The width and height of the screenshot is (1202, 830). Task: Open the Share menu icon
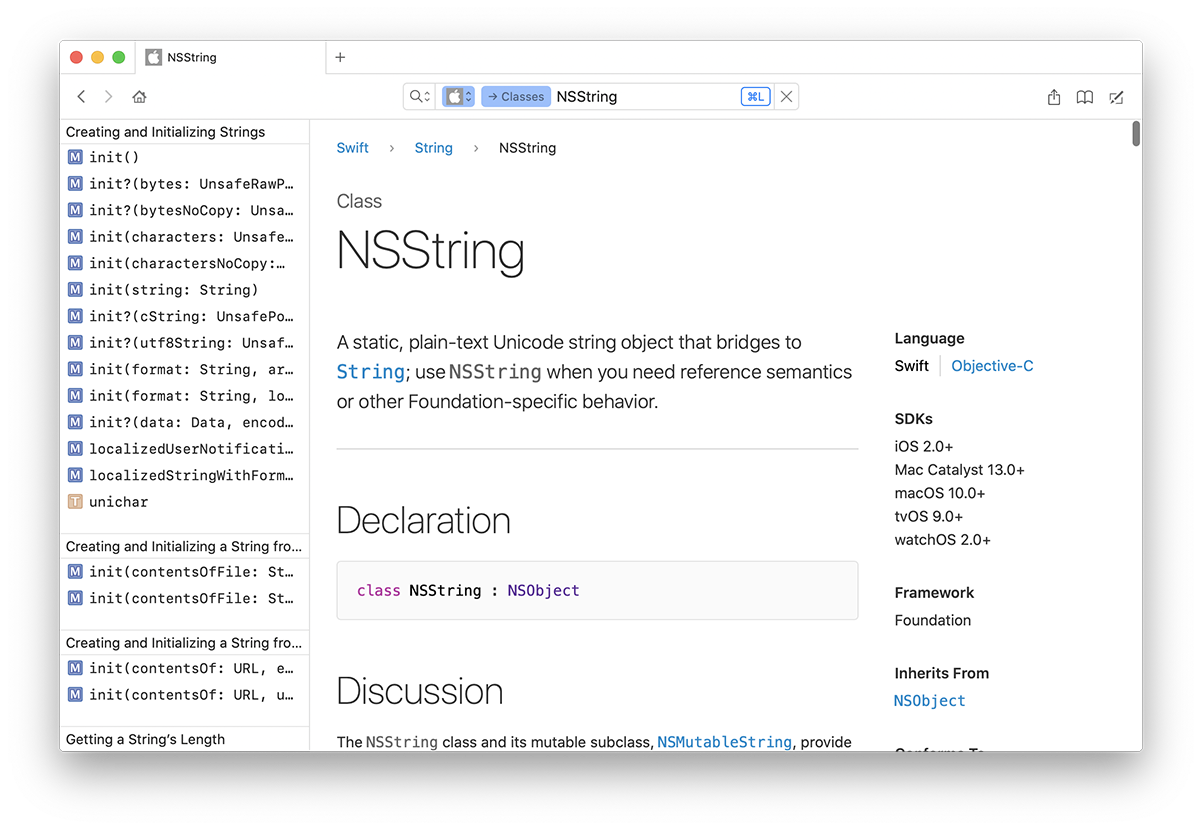click(x=1054, y=97)
